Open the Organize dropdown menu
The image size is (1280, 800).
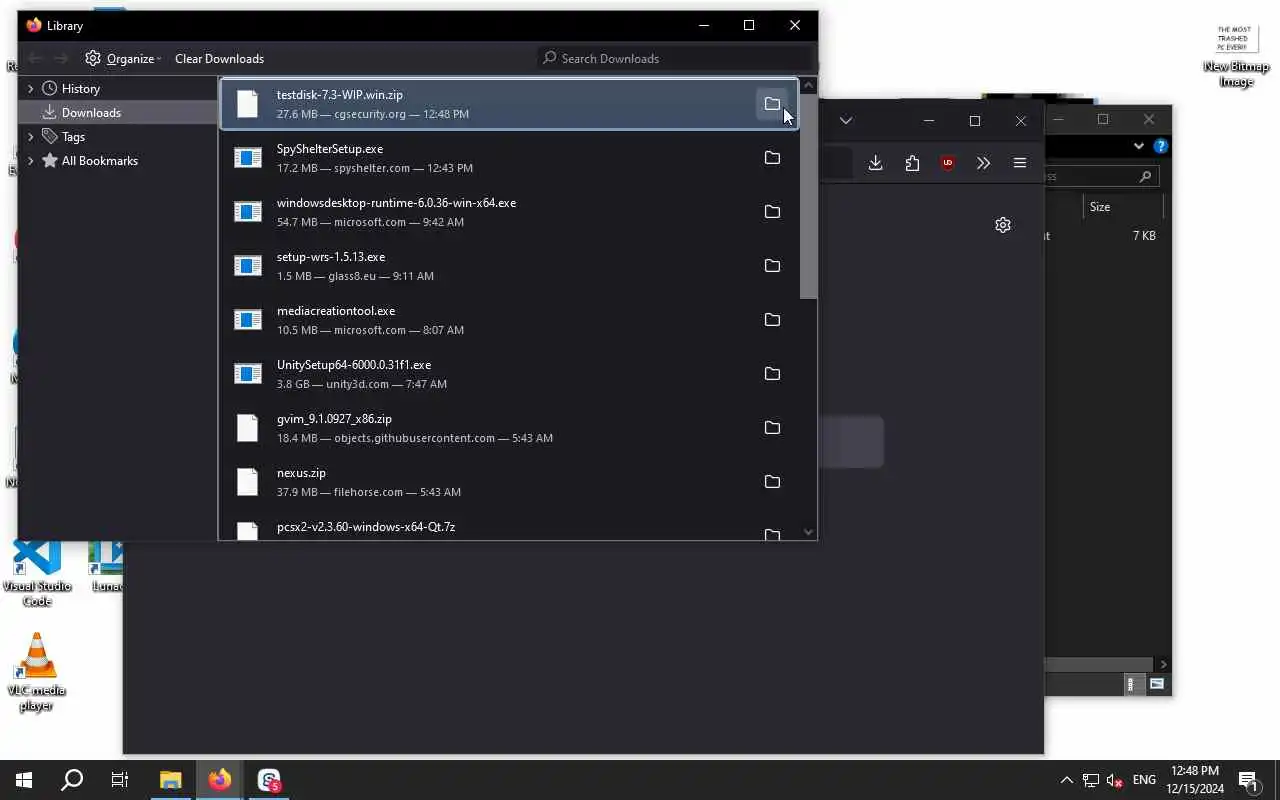[x=123, y=59]
